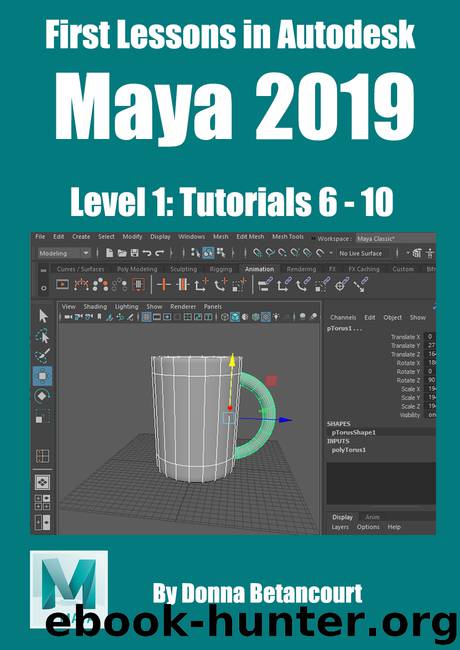The height and width of the screenshot is (650, 460).
Task: Switch to the Animation shelf tab
Action: point(259,269)
